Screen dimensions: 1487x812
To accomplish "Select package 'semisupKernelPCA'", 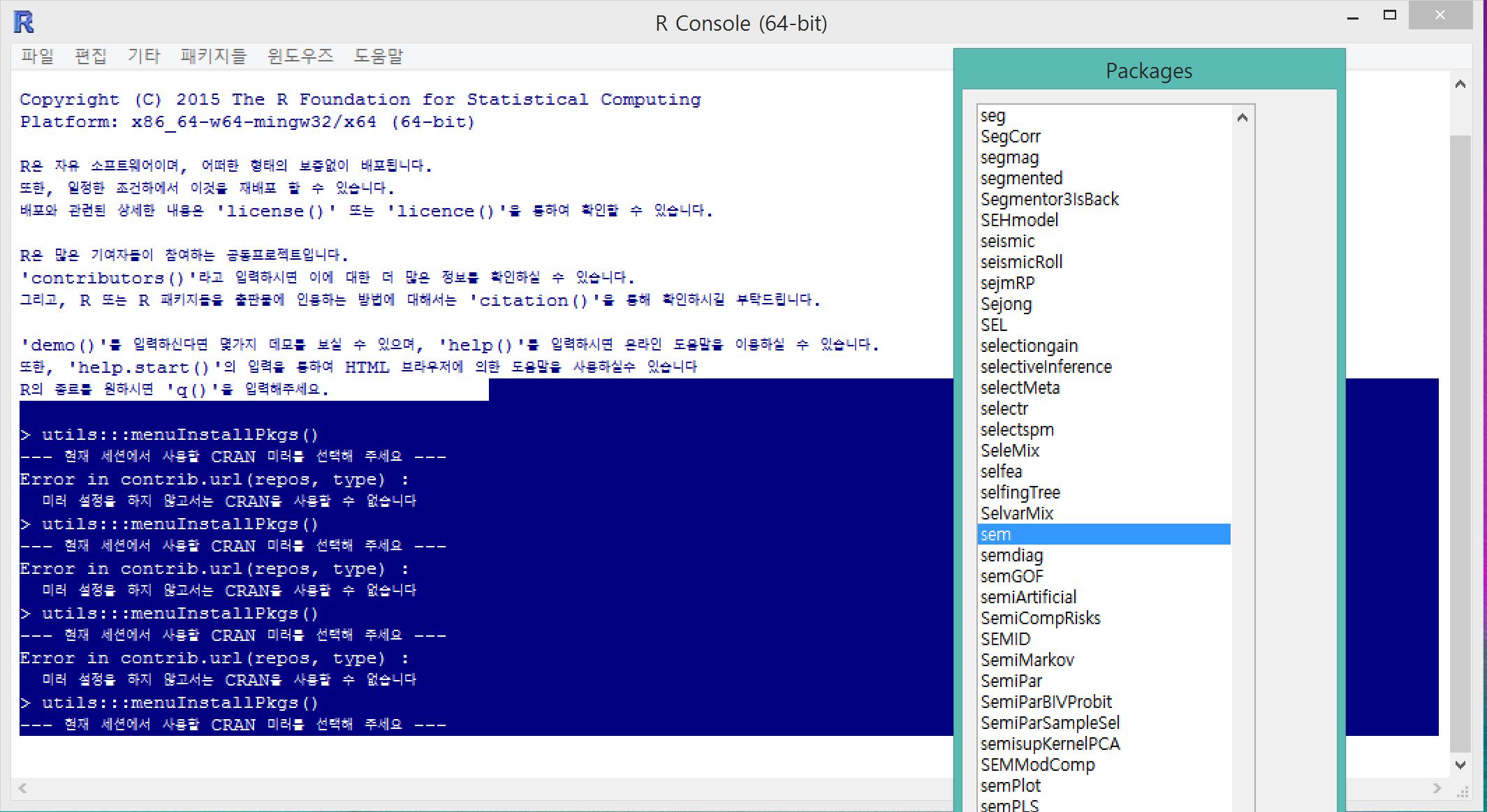I will coord(1104,744).
